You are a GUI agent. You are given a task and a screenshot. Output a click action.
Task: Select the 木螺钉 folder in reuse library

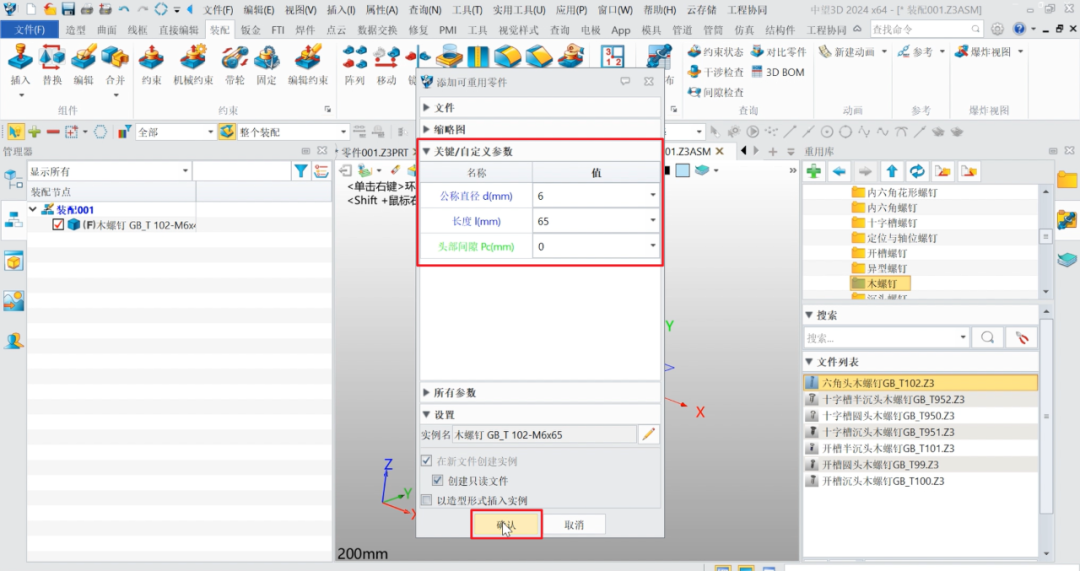coord(881,283)
